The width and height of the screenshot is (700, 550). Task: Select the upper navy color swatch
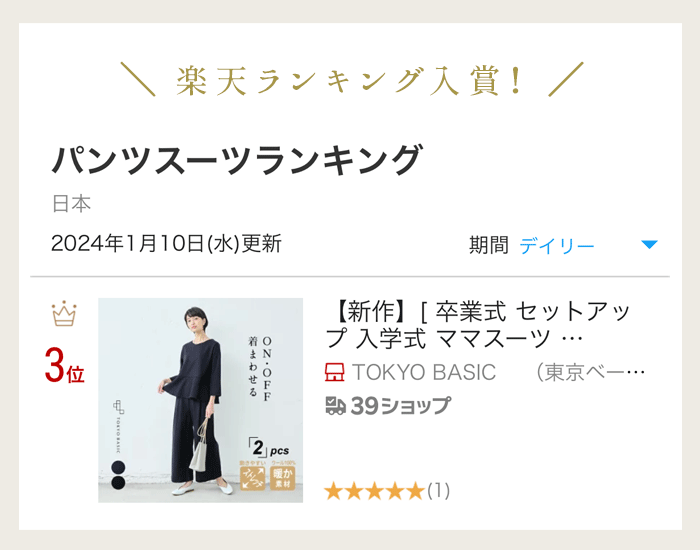tap(118, 467)
